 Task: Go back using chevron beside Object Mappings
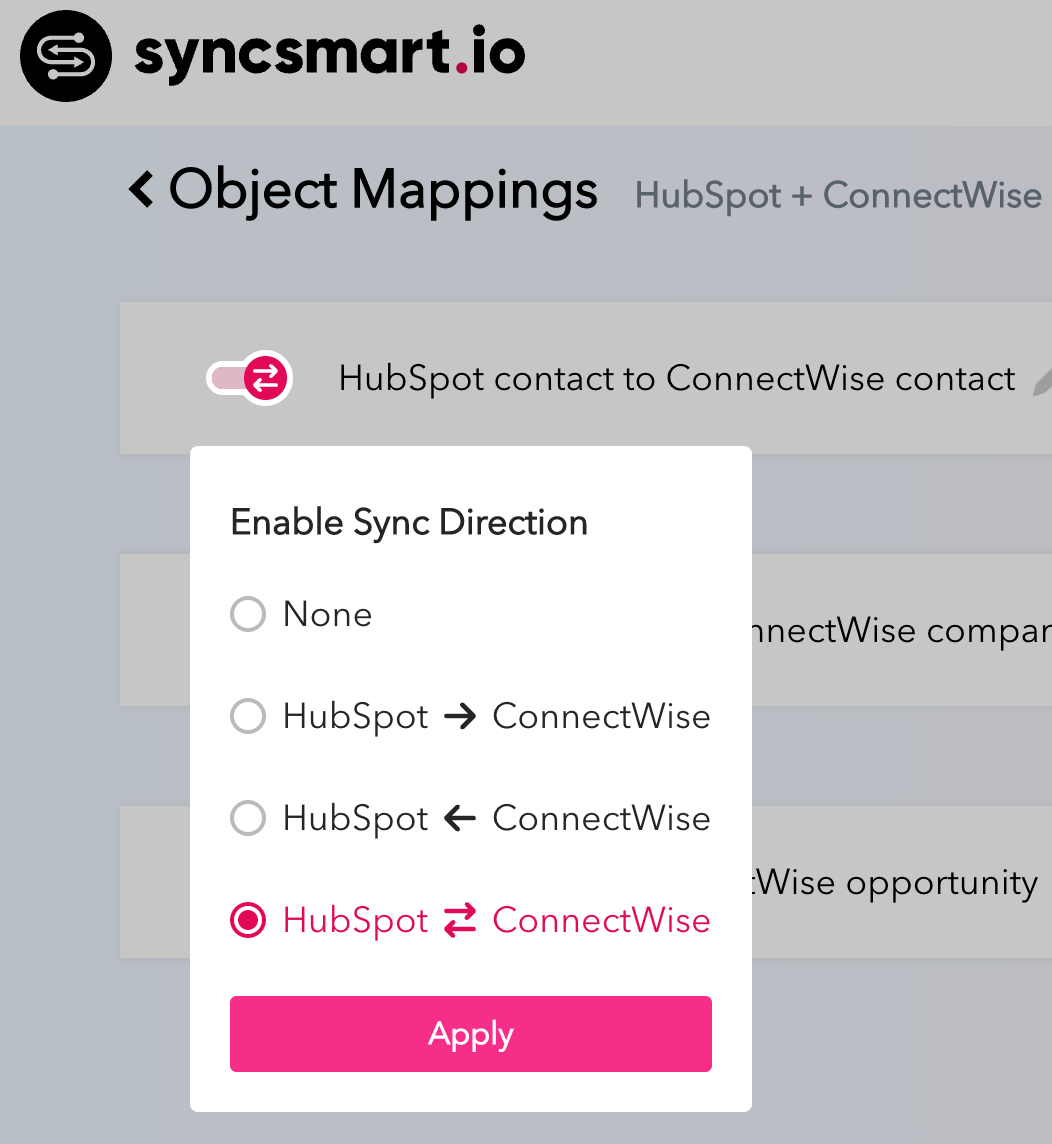pos(142,189)
